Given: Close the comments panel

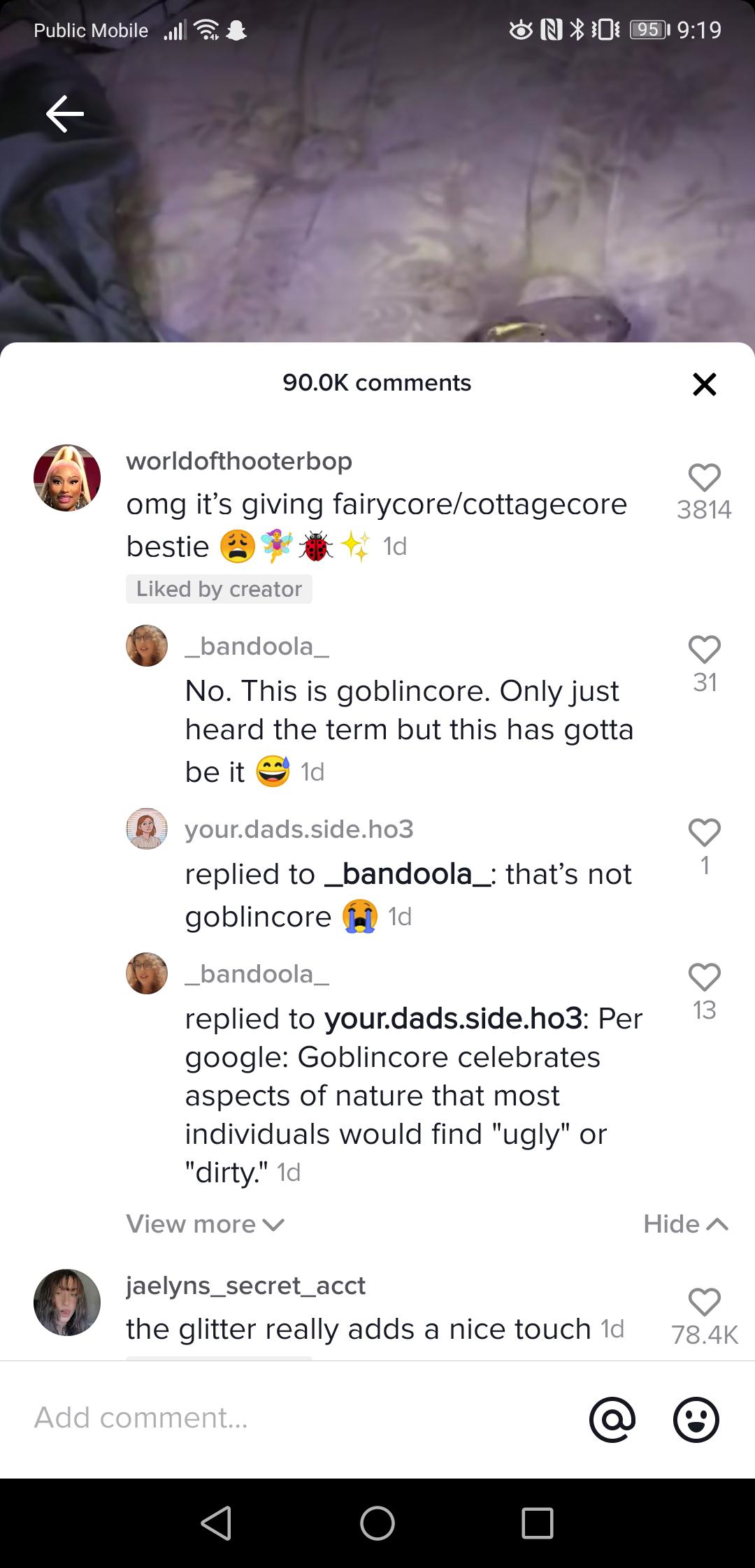Looking at the screenshot, I should click(704, 383).
